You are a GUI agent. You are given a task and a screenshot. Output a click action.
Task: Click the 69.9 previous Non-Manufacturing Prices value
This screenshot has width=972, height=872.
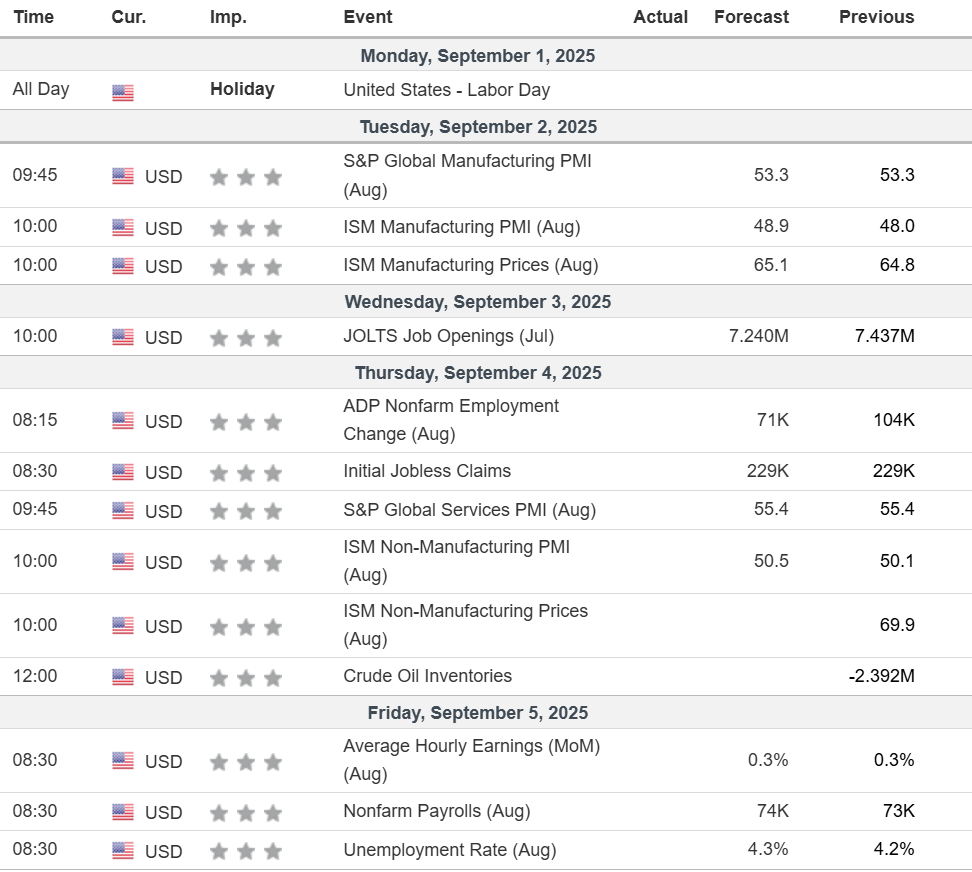click(897, 625)
